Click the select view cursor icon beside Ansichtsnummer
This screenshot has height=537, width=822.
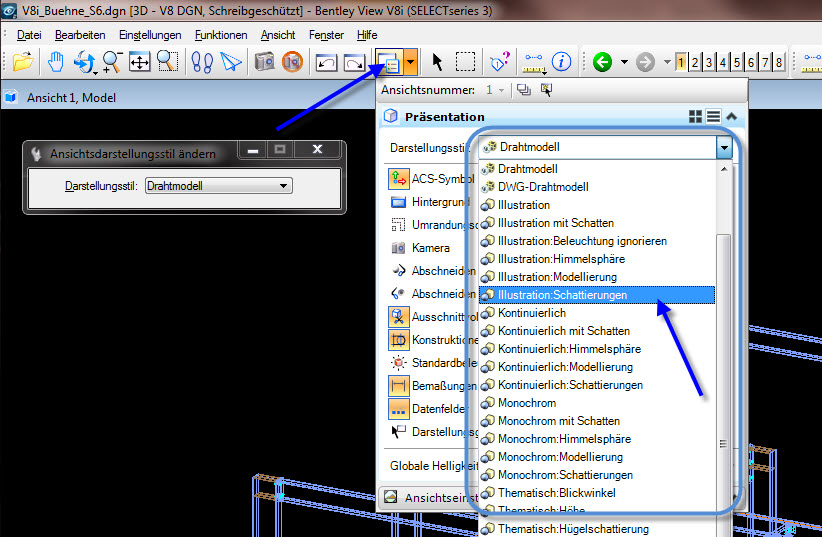tap(546, 90)
